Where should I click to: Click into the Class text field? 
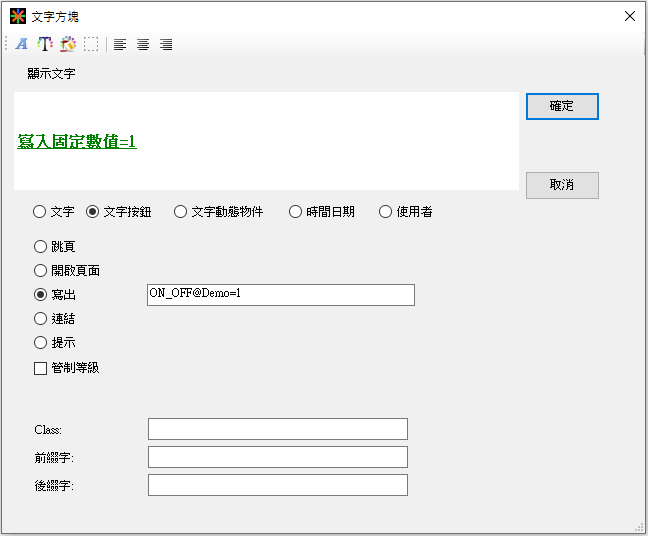pos(277,429)
